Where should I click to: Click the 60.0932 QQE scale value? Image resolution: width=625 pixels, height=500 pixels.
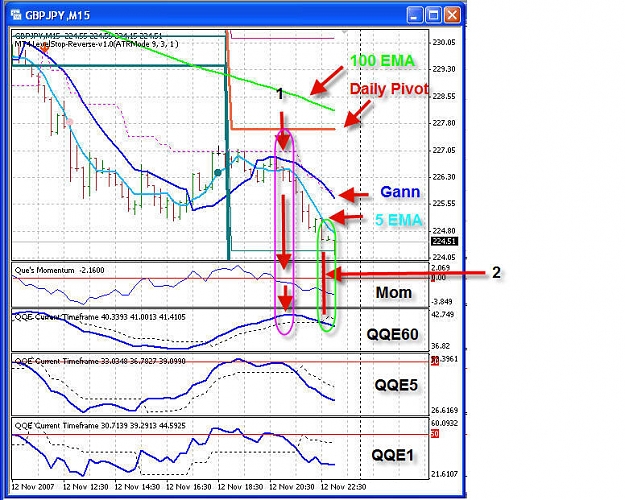click(444, 423)
